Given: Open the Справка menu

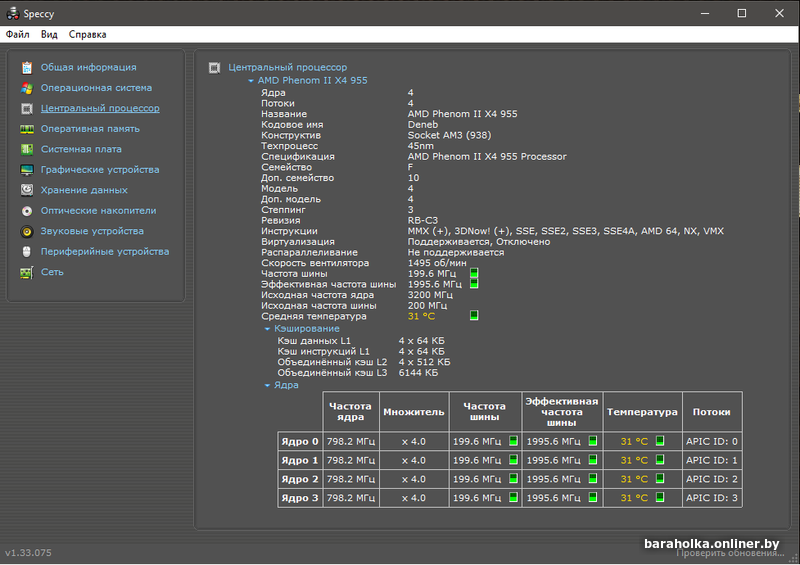Looking at the screenshot, I should (87, 34).
